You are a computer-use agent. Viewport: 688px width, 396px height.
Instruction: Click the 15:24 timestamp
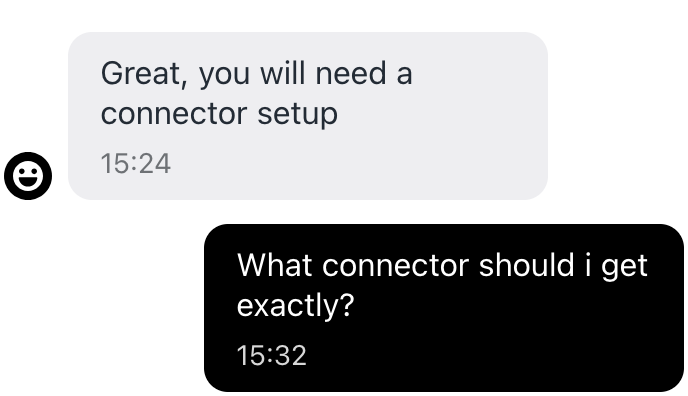pos(136,164)
